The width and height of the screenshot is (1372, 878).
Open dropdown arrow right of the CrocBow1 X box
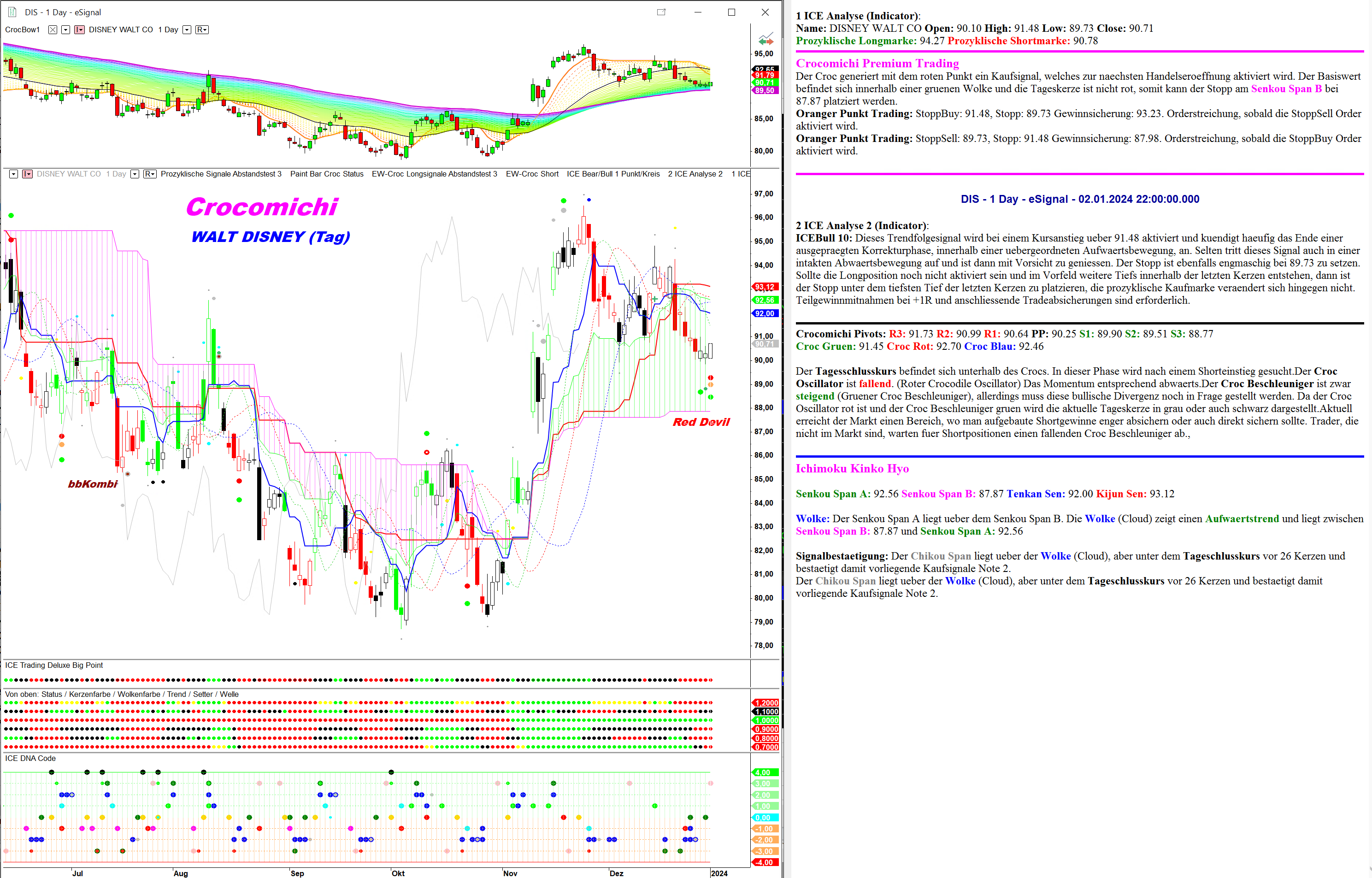click(65, 29)
